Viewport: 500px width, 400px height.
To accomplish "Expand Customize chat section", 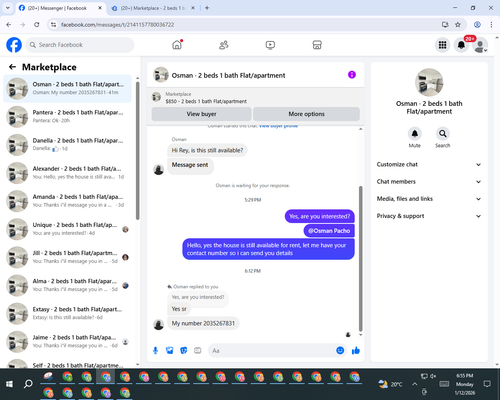I will [429, 164].
